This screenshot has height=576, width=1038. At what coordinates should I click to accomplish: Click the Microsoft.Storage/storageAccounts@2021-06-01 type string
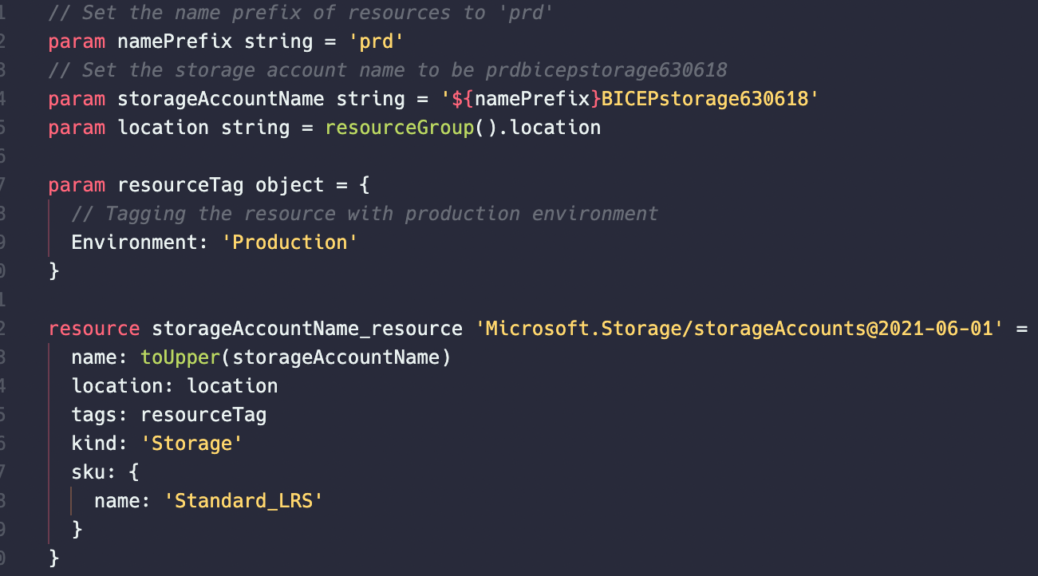click(x=739, y=328)
